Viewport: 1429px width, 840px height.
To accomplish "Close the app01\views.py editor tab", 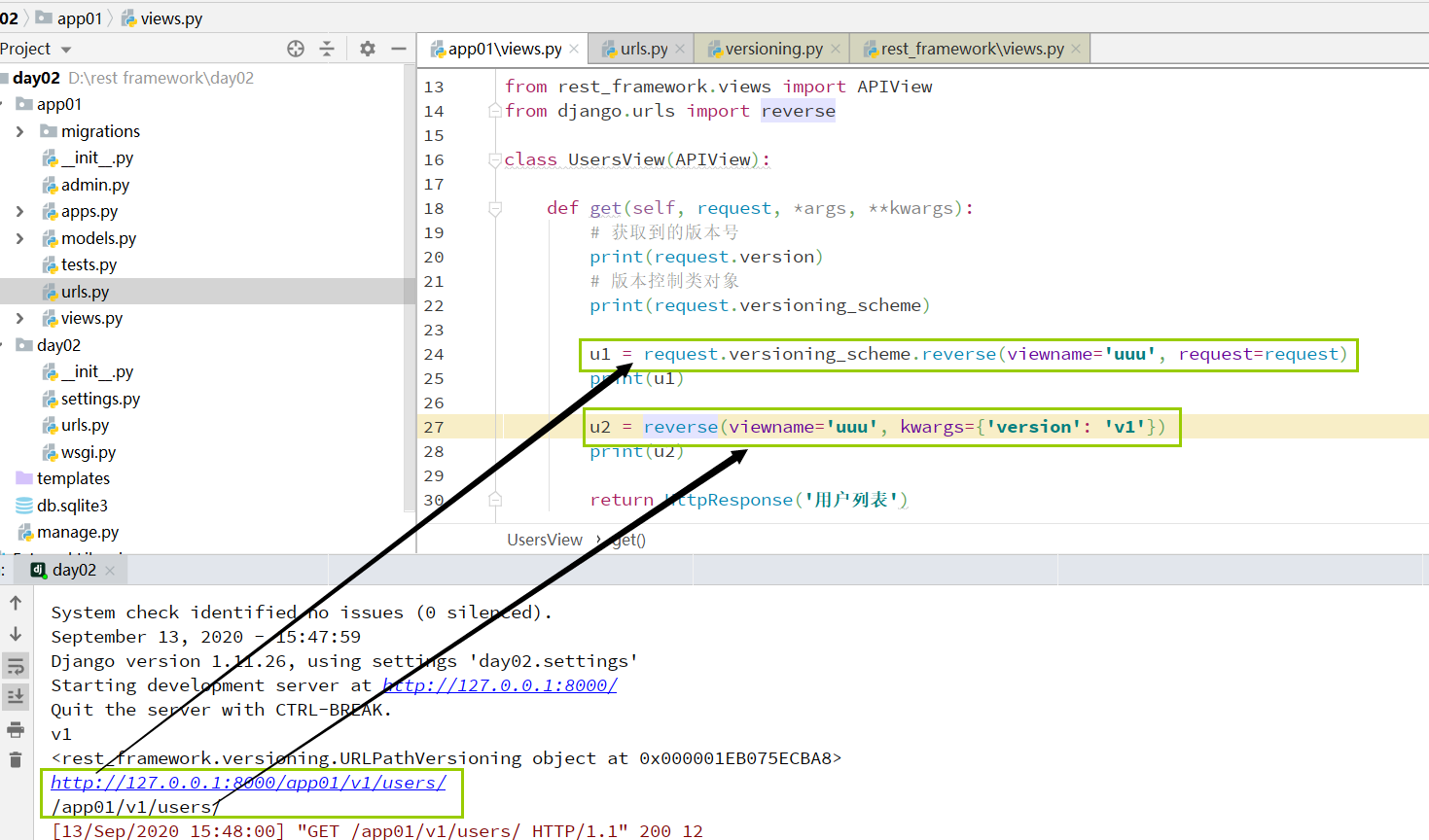I will click(x=575, y=49).
